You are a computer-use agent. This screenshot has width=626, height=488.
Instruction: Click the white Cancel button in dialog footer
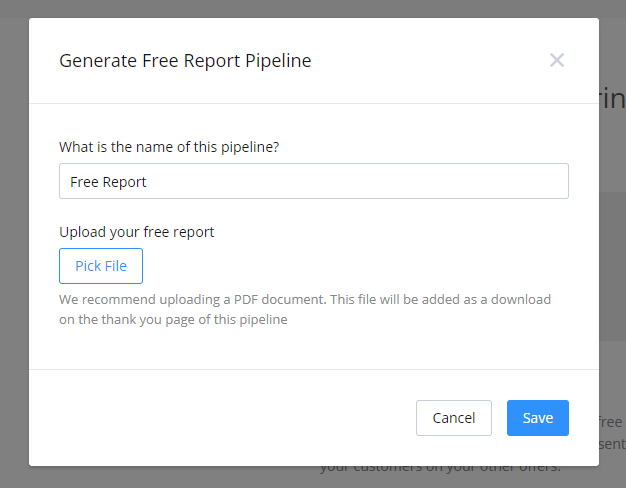453,418
